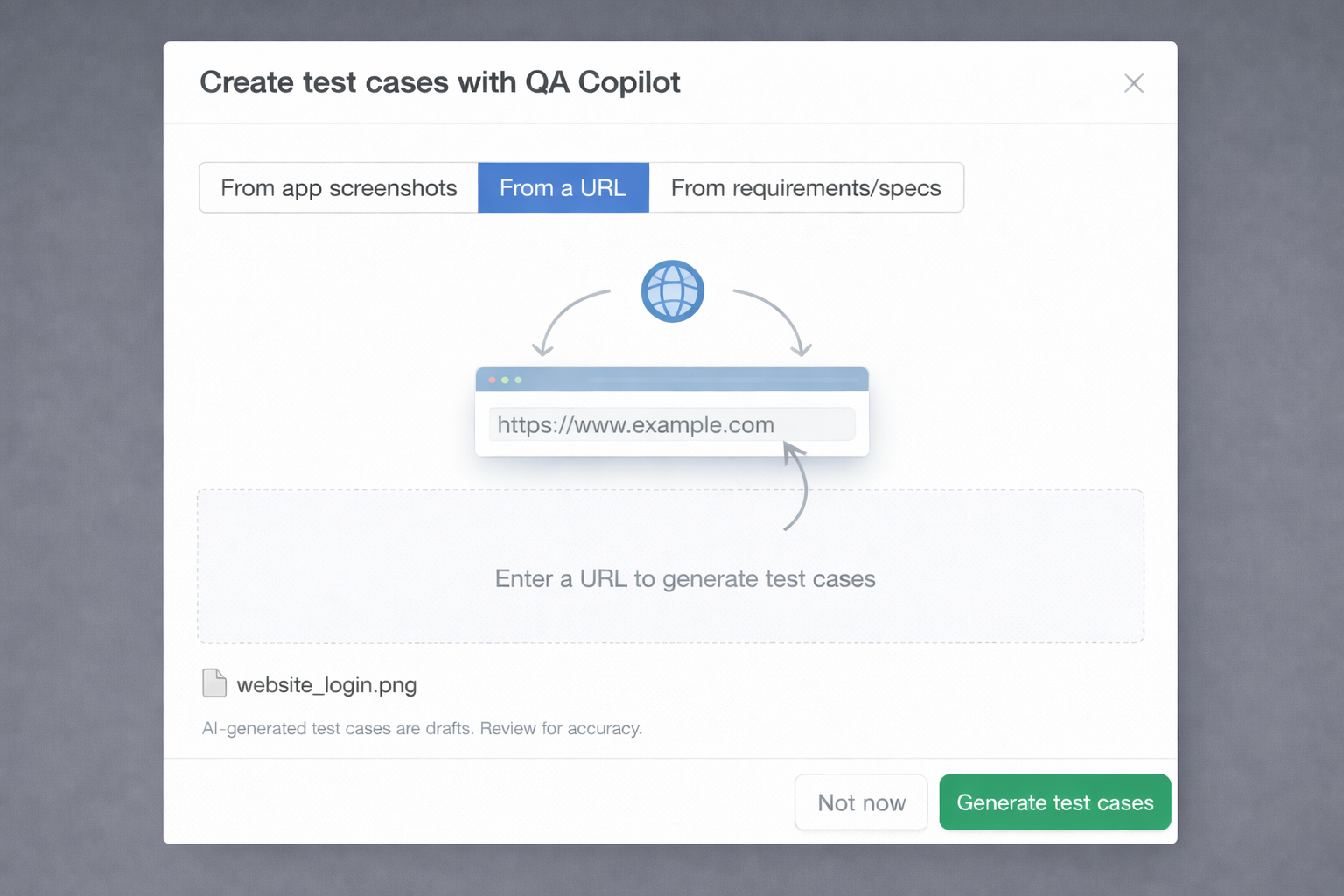The image size is (1344, 896).
Task: Switch to the From app screenshots tab
Action: [338, 187]
